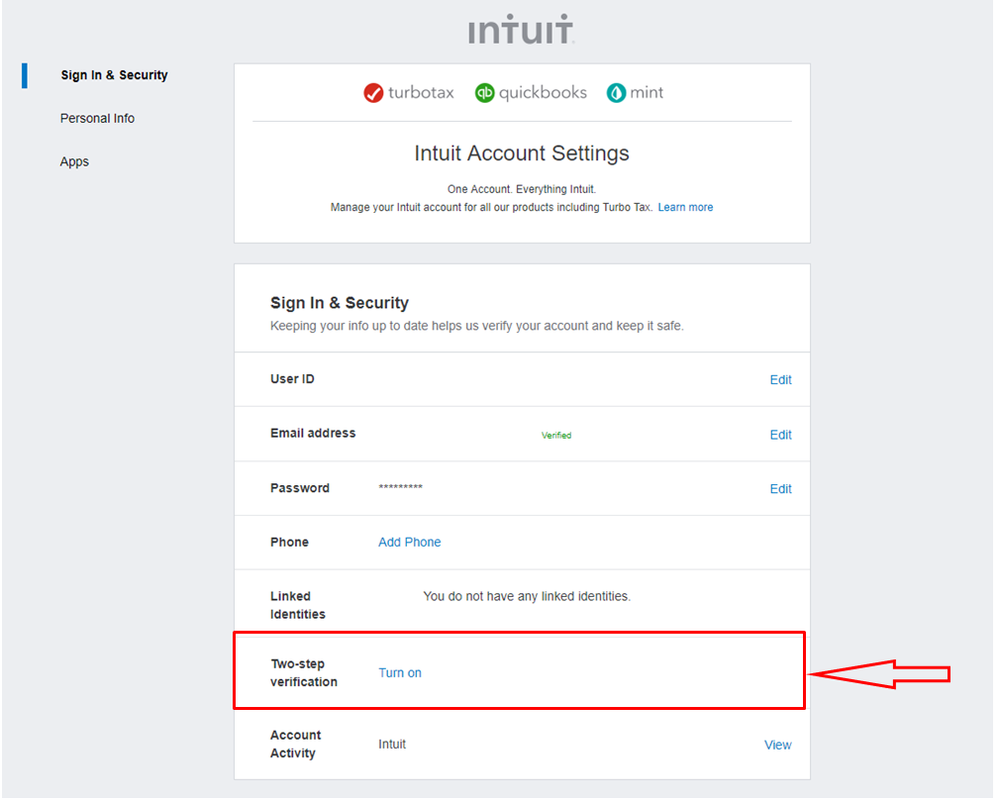The height and width of the screenshot is (804, 999).
Task: Turn on Two-step verification
Action: pos(400,673)
